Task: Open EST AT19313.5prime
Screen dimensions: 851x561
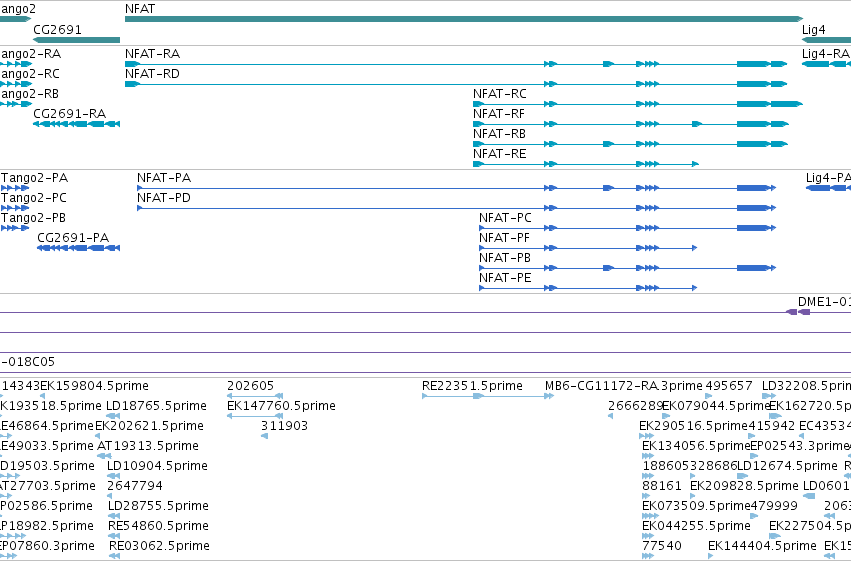Action: [x=148, y=446]
